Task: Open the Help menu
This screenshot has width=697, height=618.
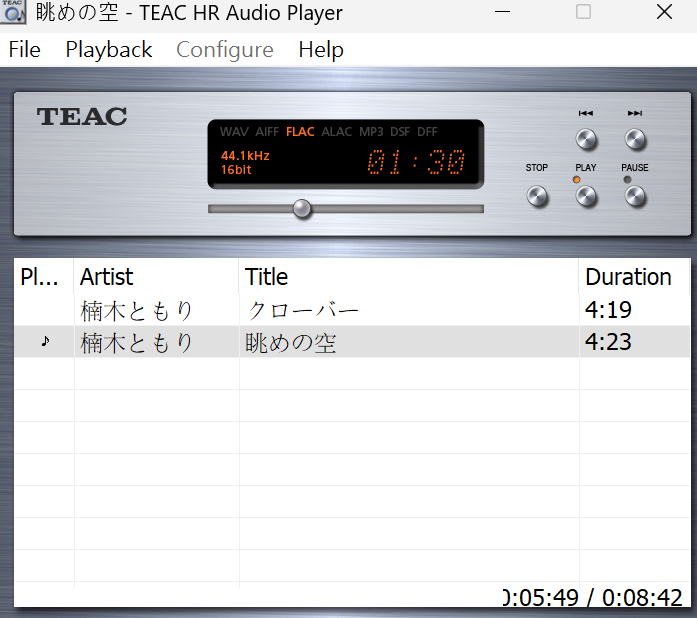Action: [x=321, y=49]
